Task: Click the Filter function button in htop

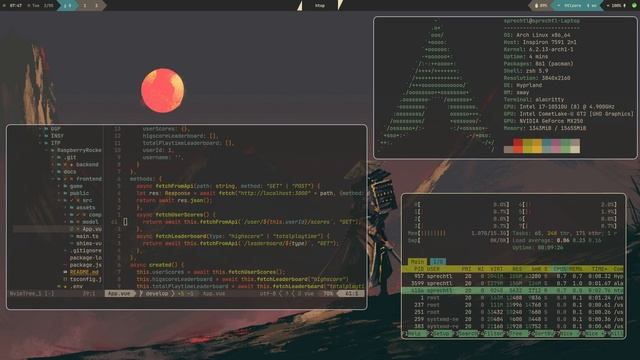Action: [x=493, y=333]
